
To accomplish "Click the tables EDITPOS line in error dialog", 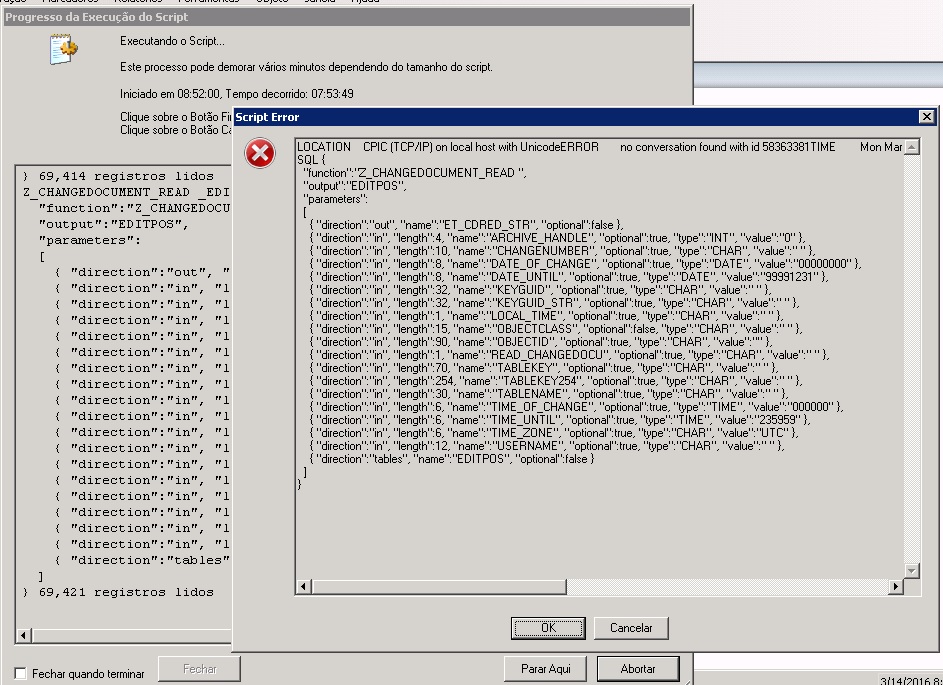I will pos(452,459).
